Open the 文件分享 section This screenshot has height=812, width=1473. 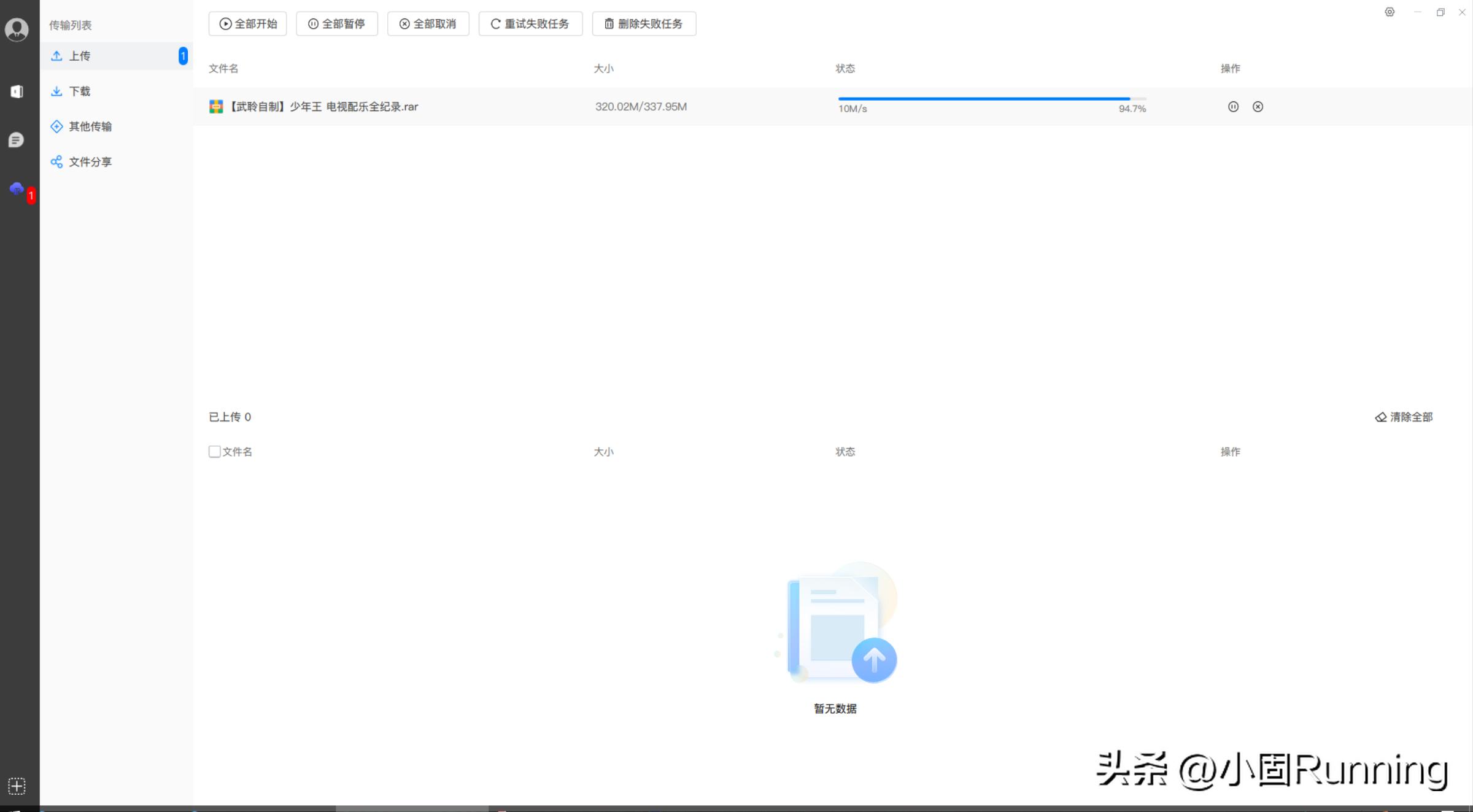tap(90, 161)
